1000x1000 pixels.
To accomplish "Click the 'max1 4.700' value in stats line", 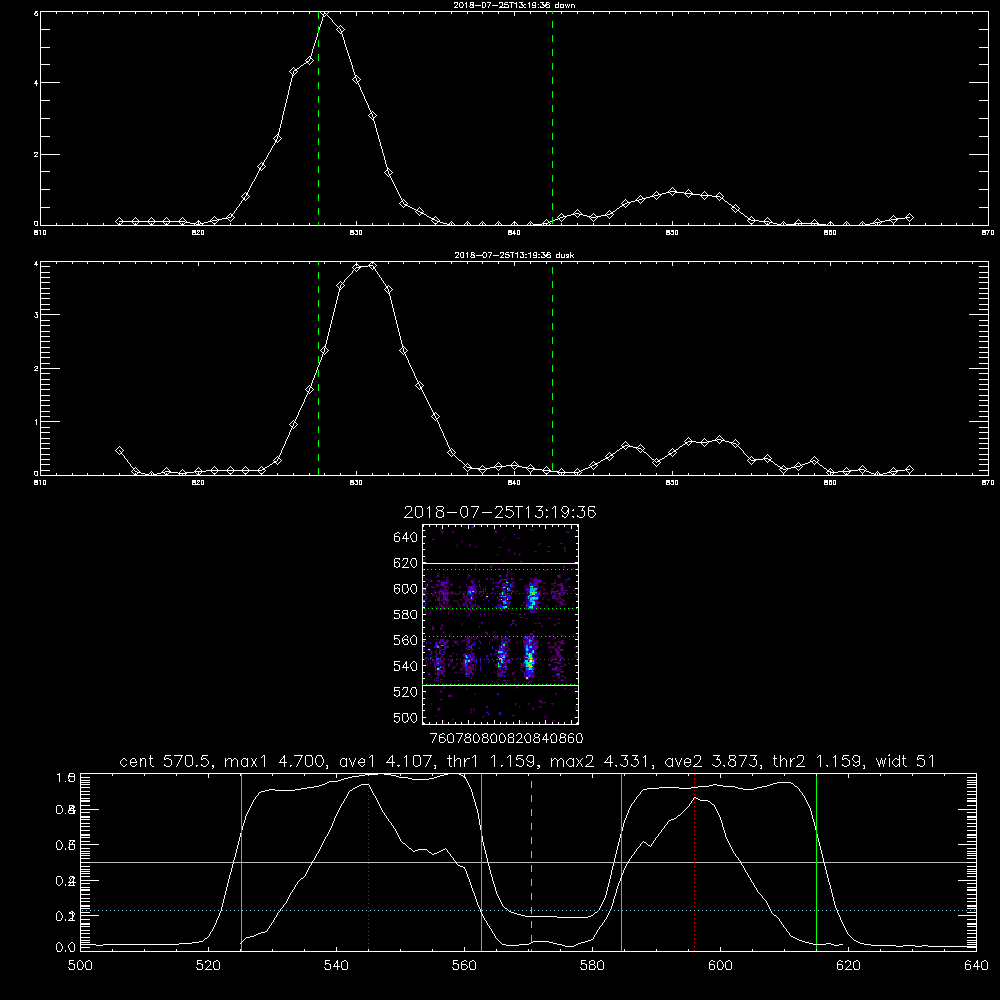I will (274, 761).
